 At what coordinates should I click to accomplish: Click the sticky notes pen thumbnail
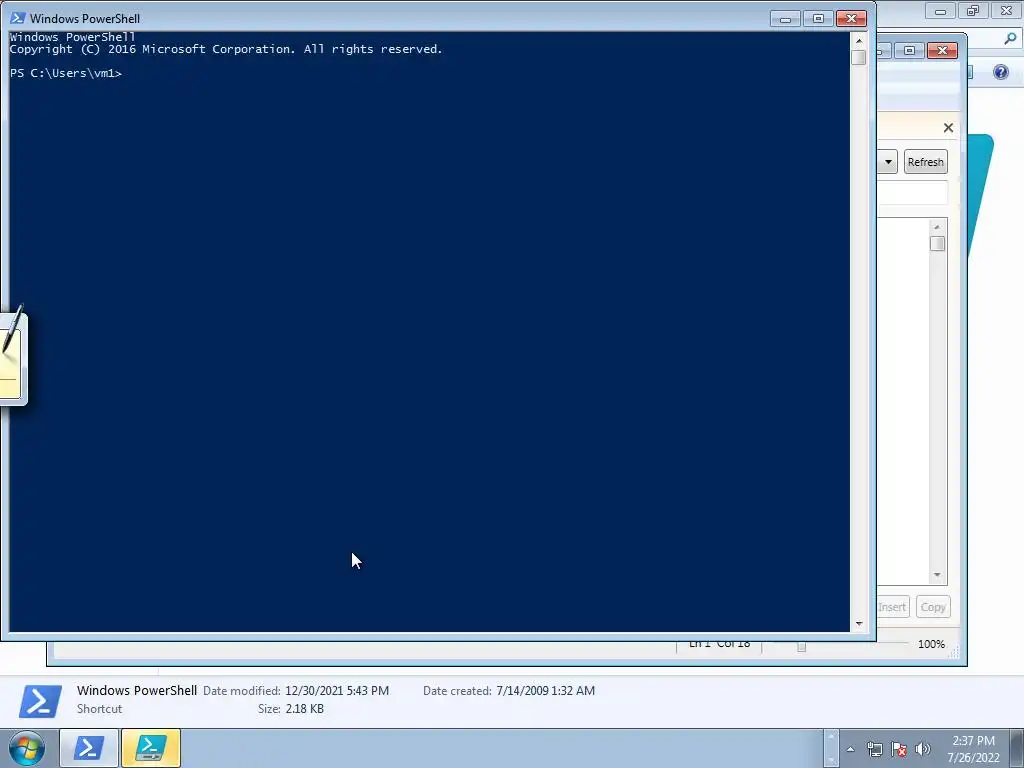click(x=12, y=356)
